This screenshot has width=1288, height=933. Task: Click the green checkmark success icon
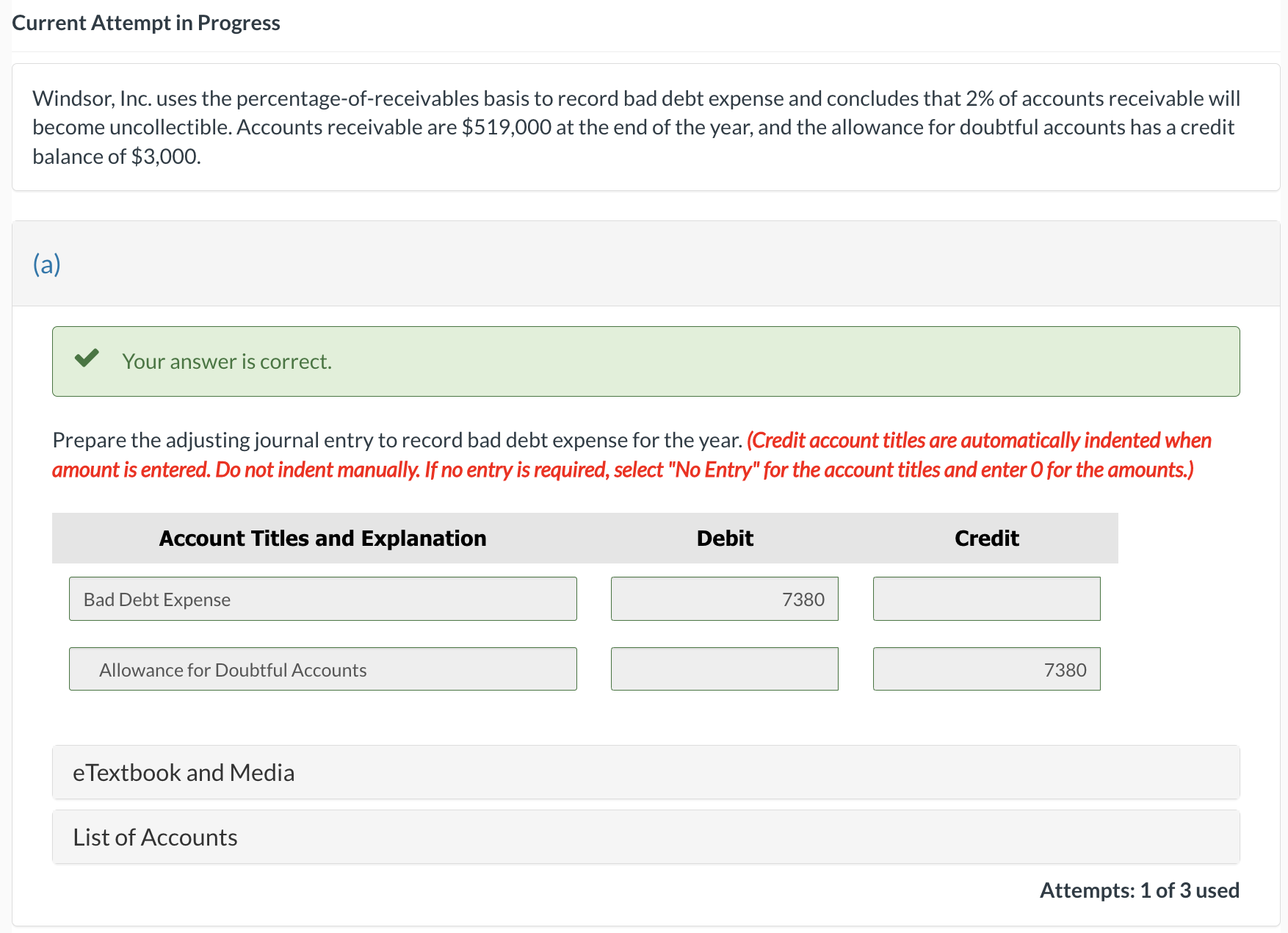coord(87,359)
